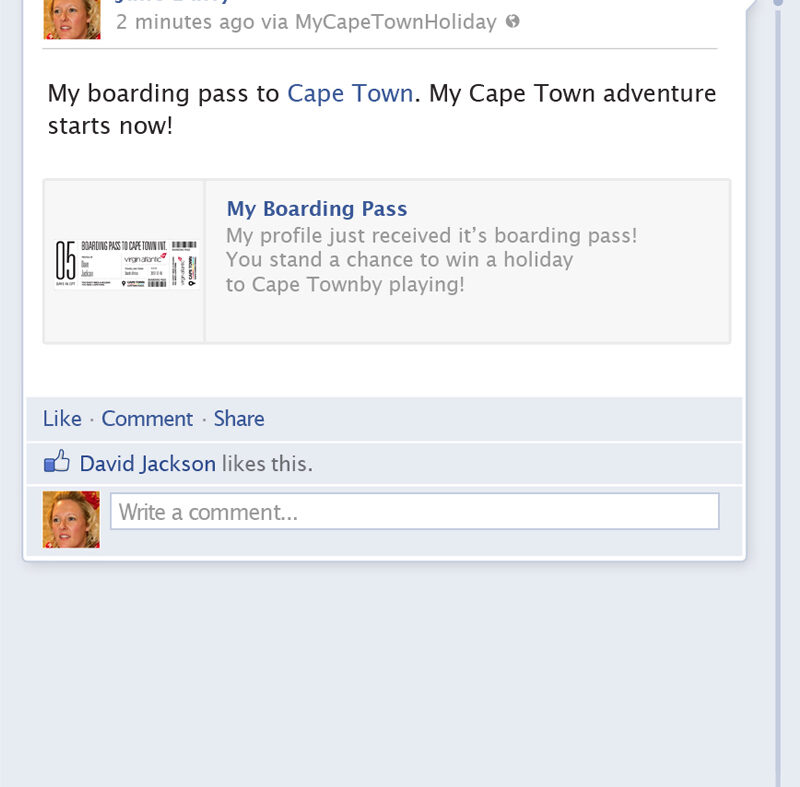Focus the "Write a comment..." field
The image size is (800, 787).
[x=414, y=512]
